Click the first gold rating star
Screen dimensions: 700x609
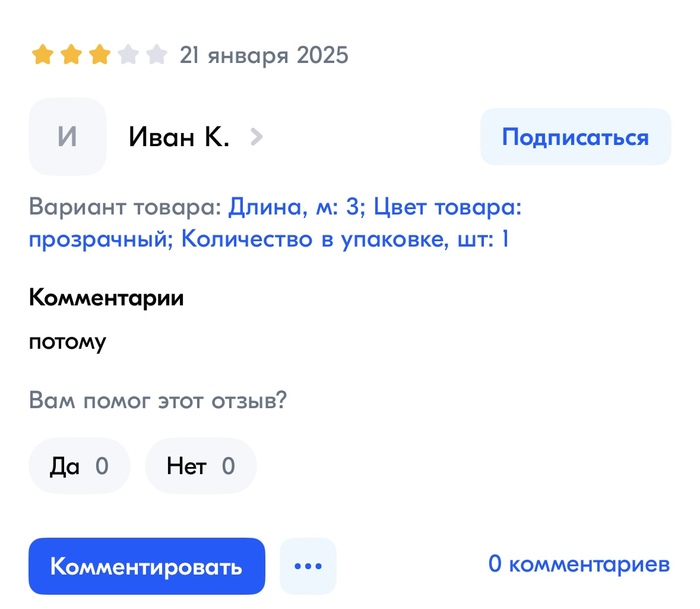[x=43, y=54]
